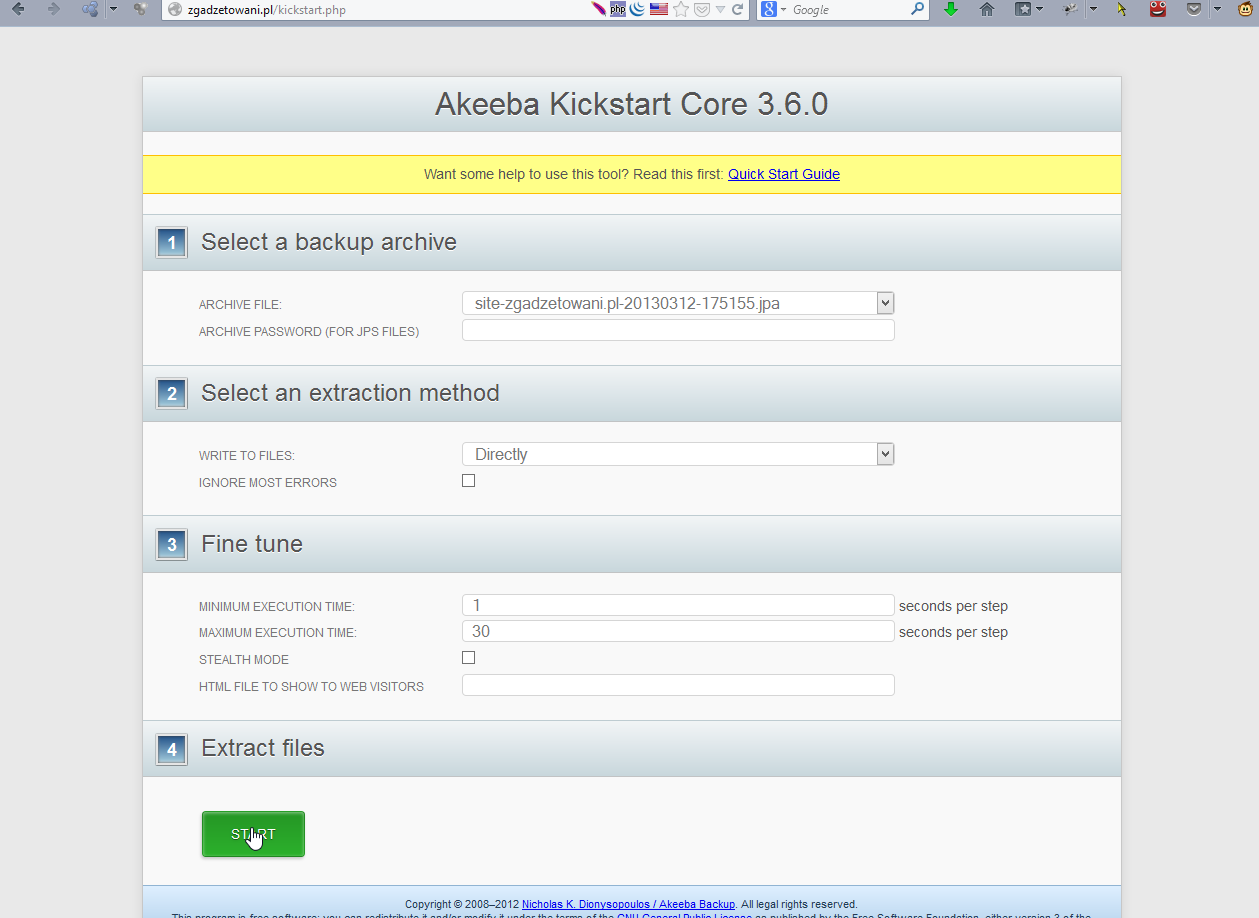Click the Maximum Execution Time field
The height and width of the screenshot is (918, 1259).
click(x=678, y=631)
